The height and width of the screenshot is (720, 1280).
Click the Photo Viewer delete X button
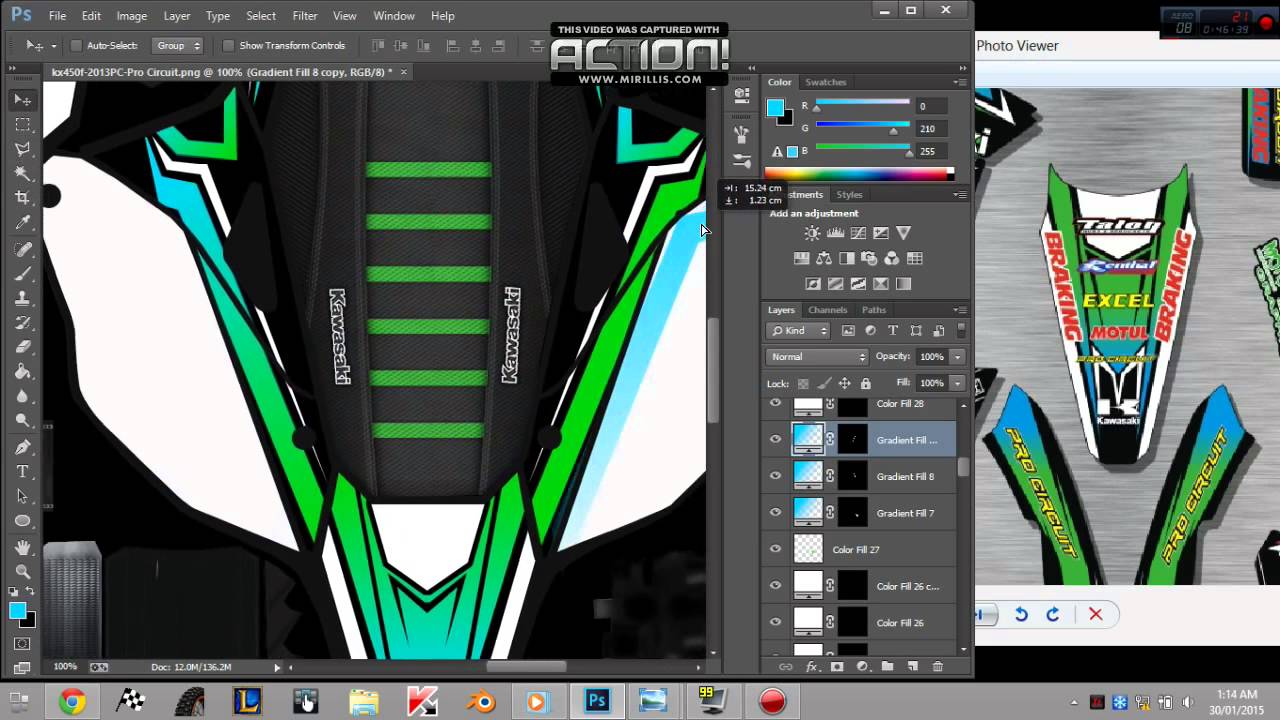[x=1096, y=615]
